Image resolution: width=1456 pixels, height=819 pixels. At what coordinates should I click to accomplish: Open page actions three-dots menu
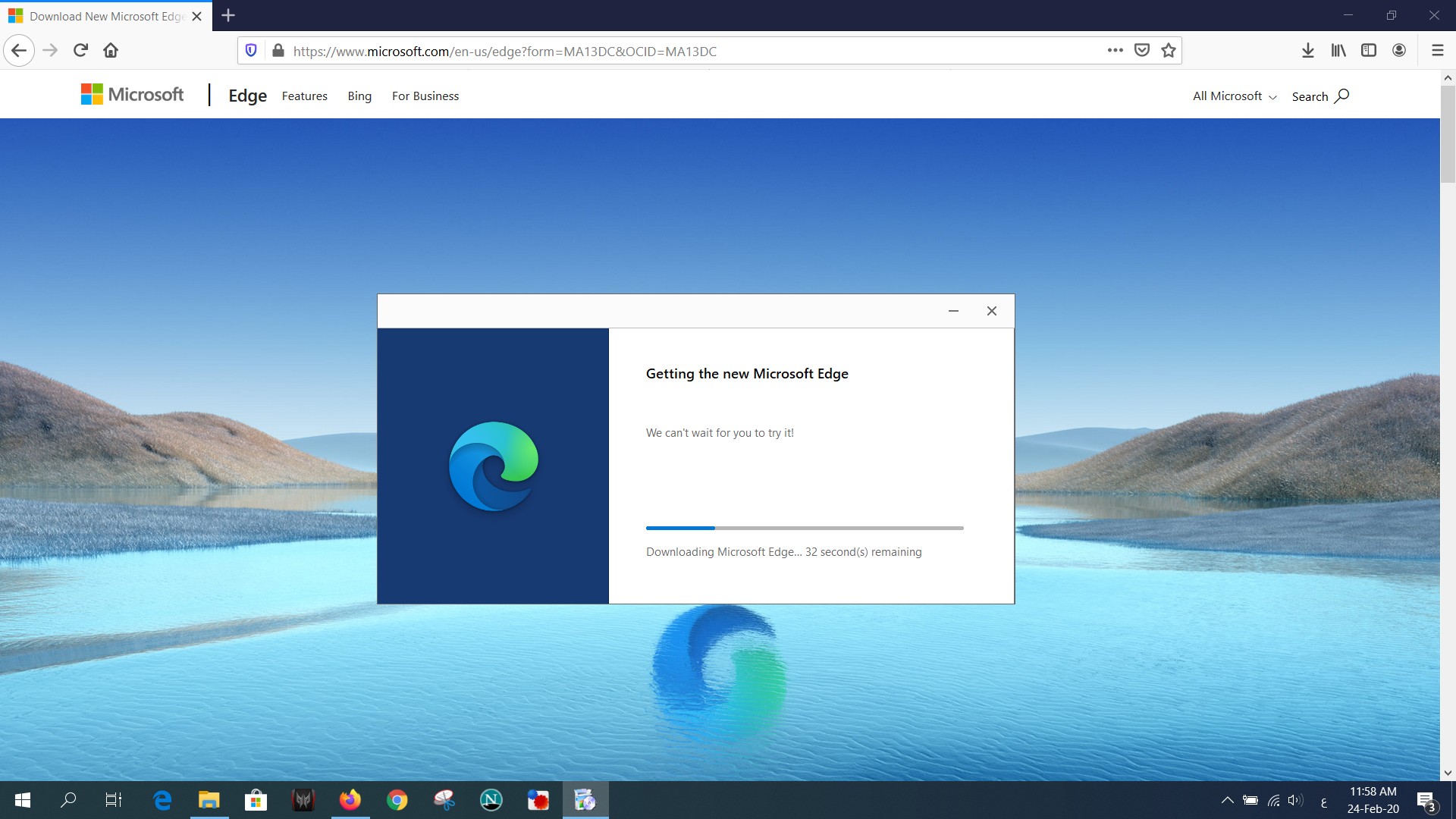pos(1115,51)
